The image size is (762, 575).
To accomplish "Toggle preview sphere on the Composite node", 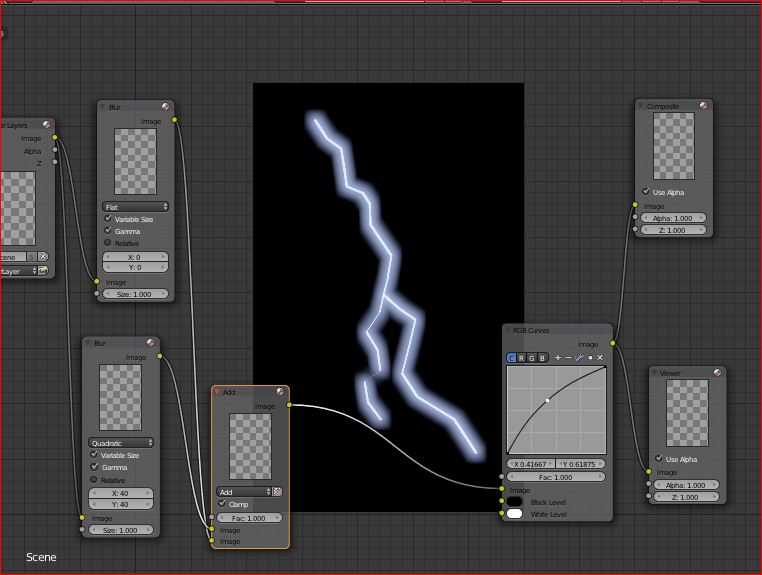I will click(704, 105).
